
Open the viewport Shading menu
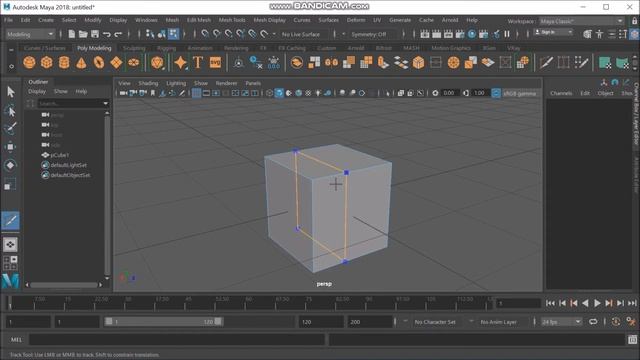[x=148, y=83]
